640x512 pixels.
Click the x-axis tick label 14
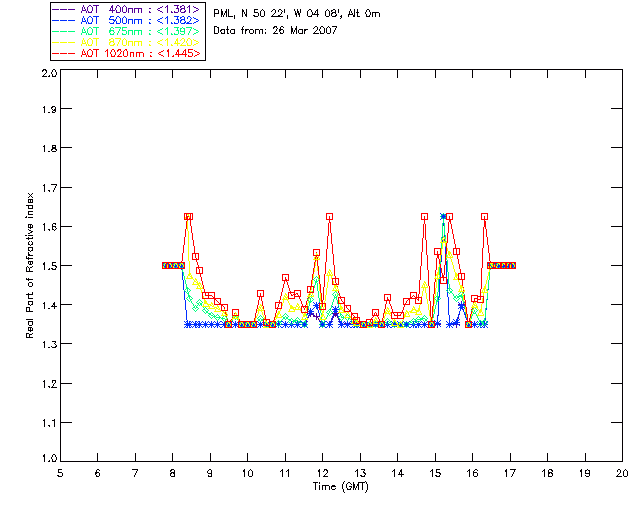tap(398, 473)
